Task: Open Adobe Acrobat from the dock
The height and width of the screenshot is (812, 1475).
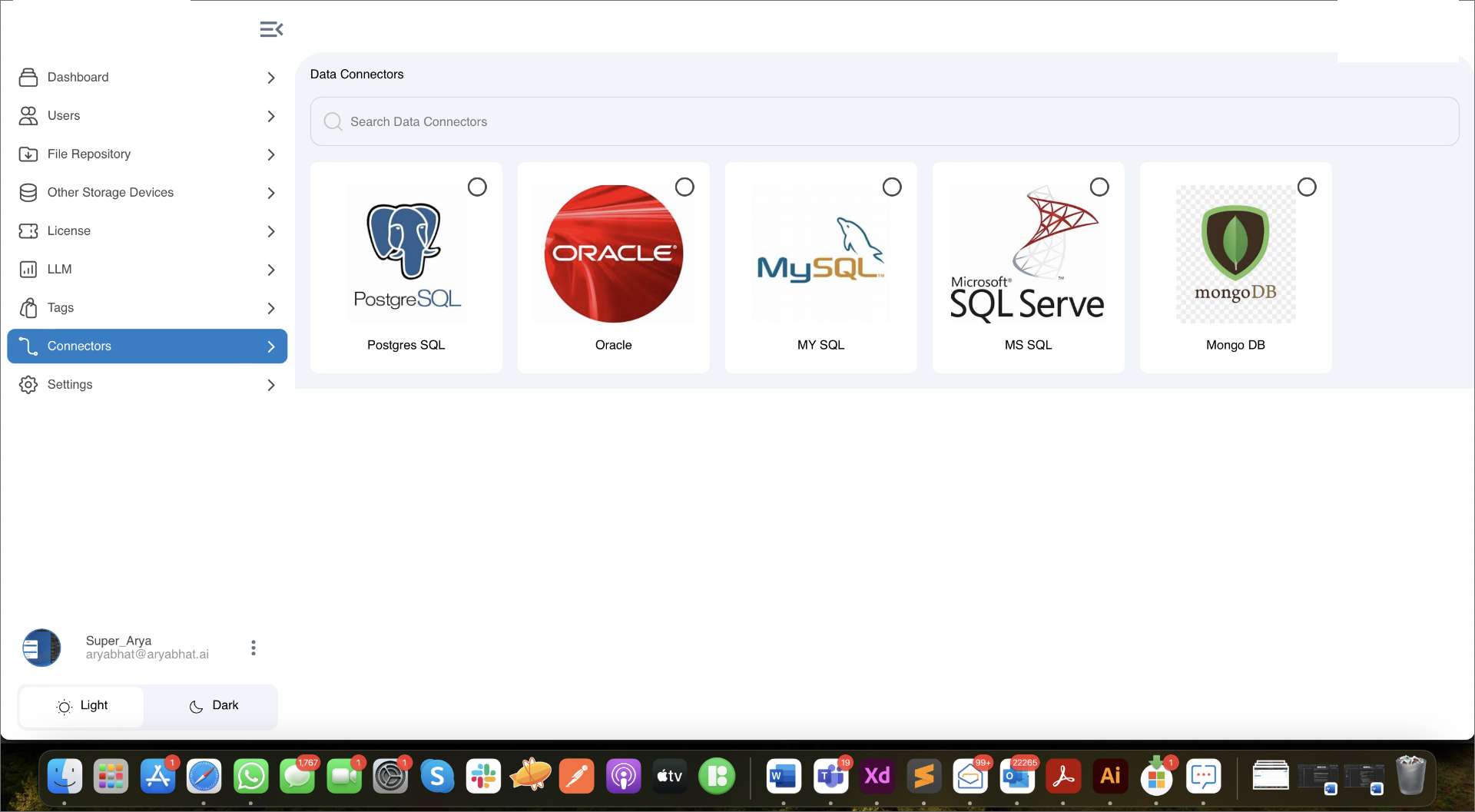Action: [1063, 777]
